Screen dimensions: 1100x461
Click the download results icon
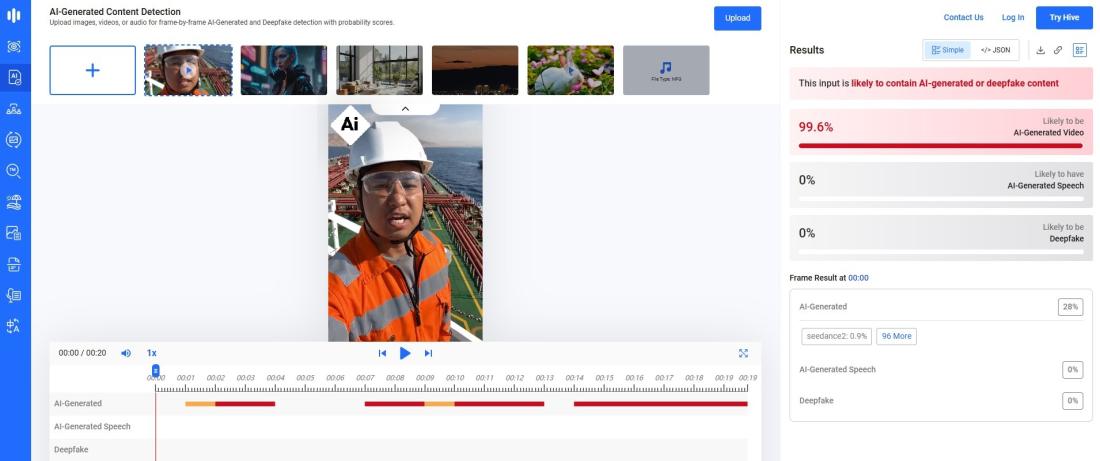pyautogui.click(x=1041, y=50)
